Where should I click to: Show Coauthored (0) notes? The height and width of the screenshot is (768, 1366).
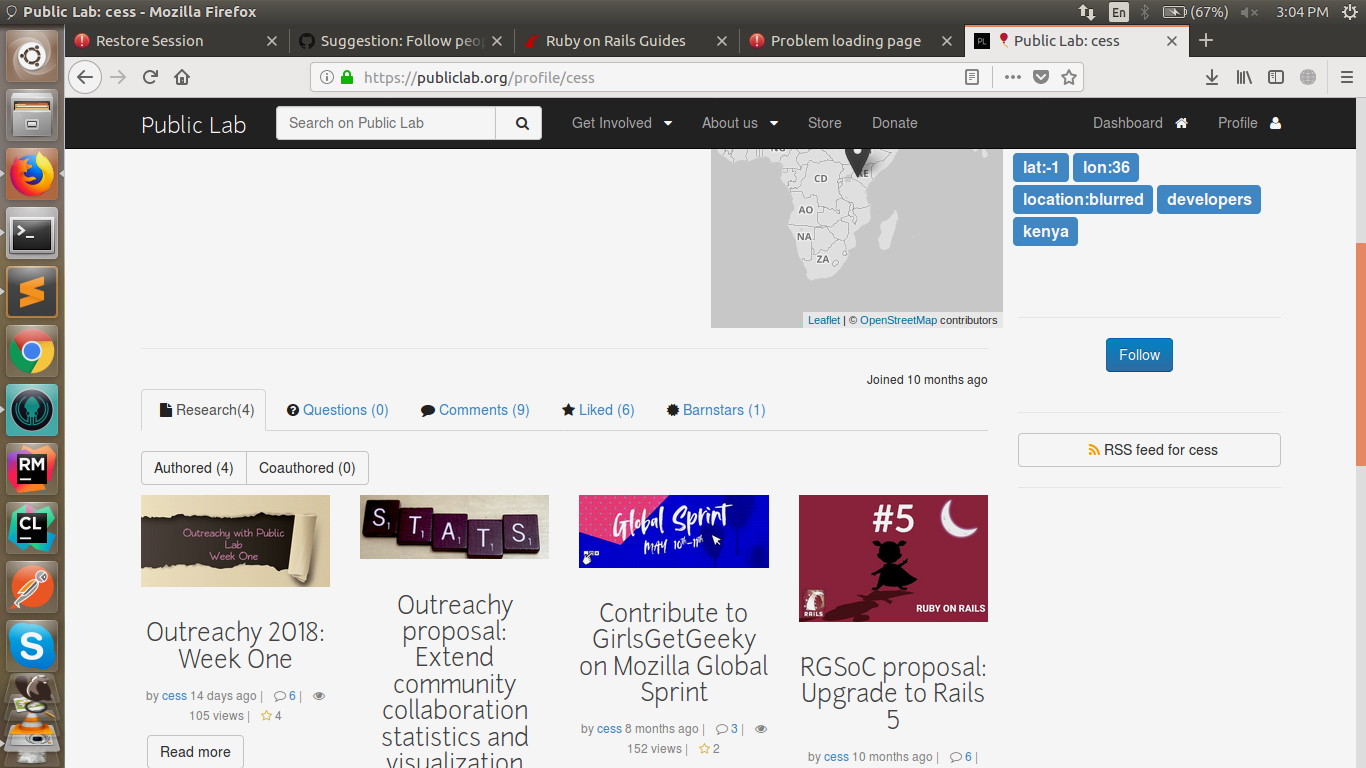[307, 468]
